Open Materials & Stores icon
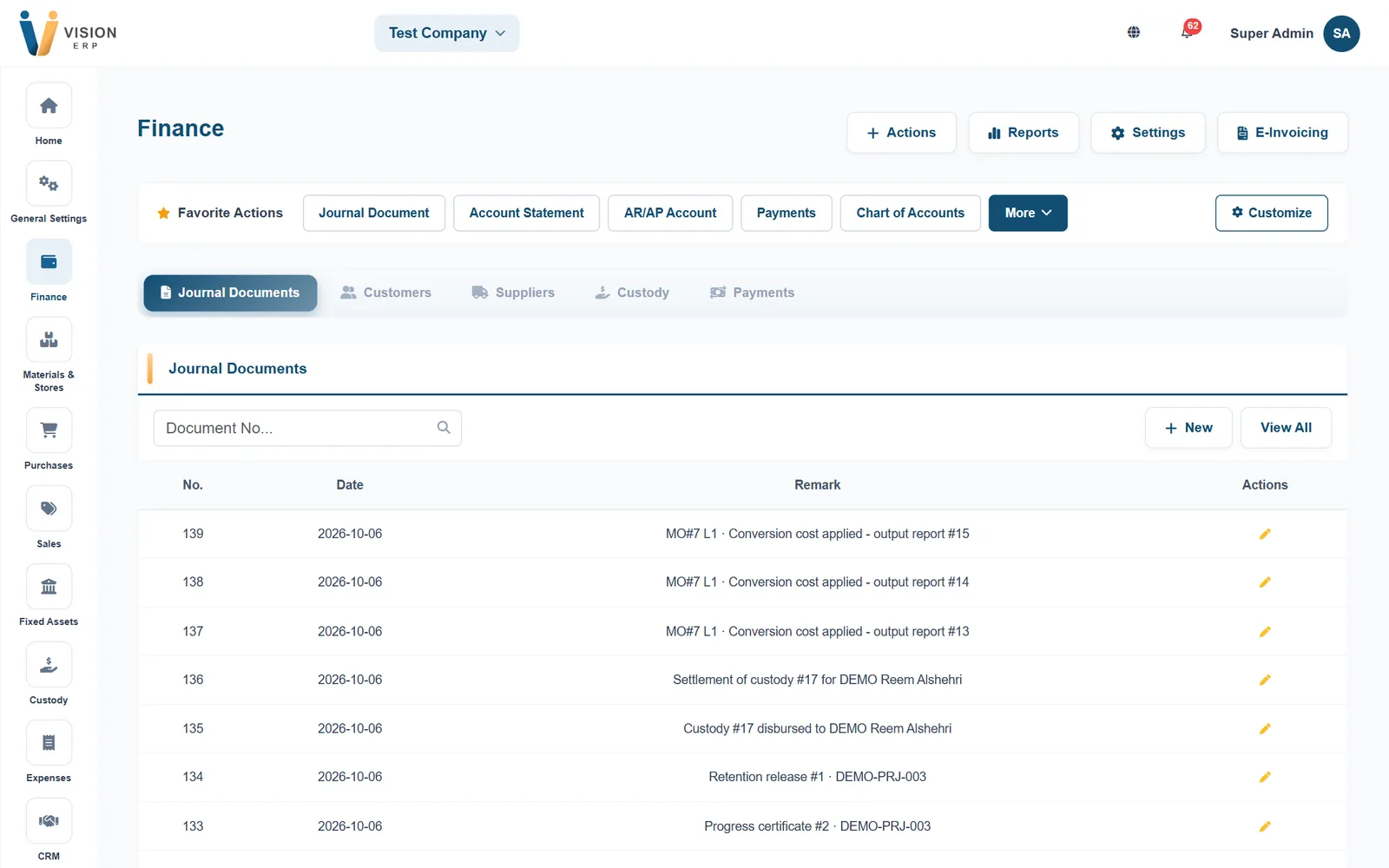 (x=49, y=340)
